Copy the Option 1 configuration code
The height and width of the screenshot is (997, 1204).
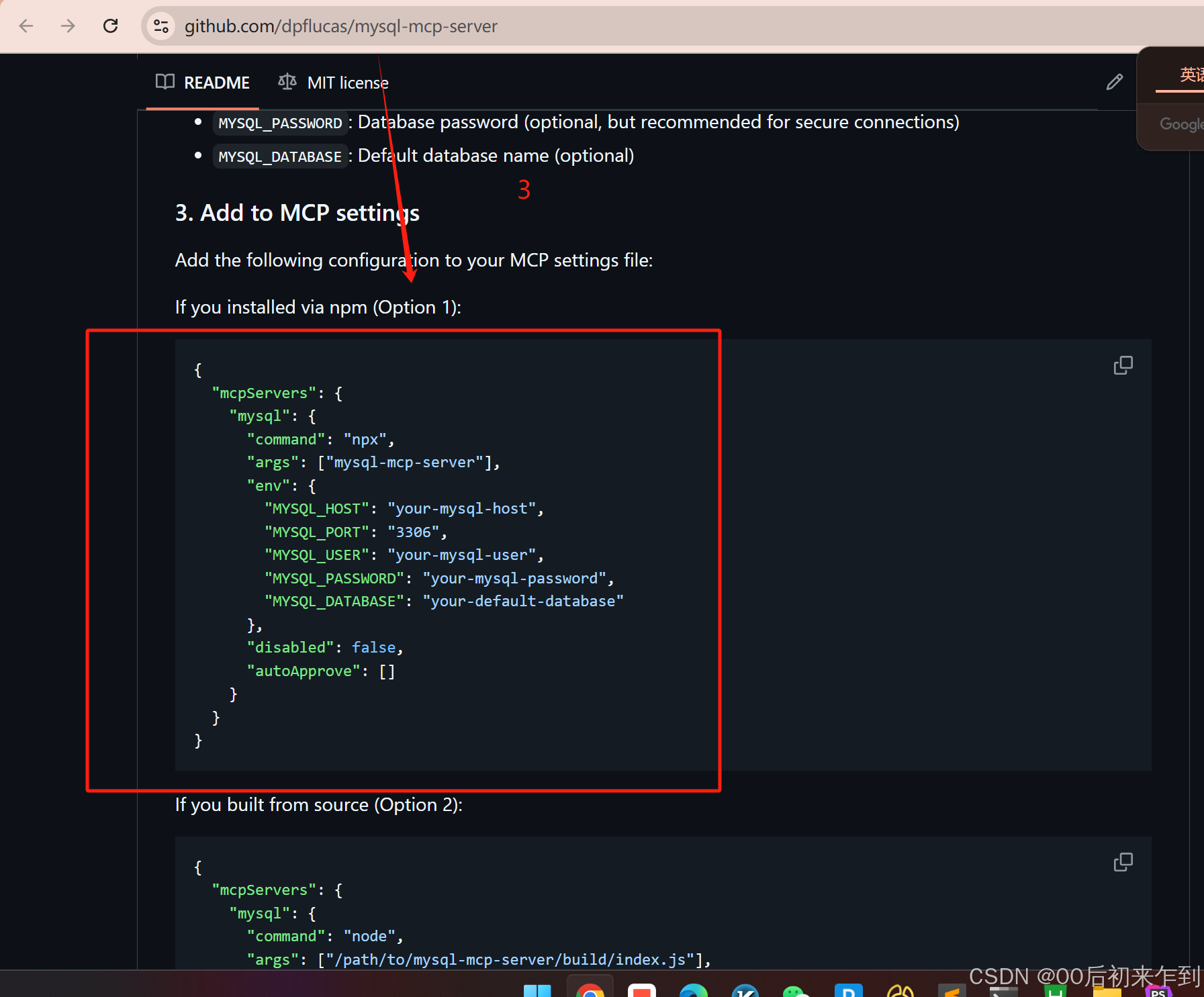coord(1122,365)
